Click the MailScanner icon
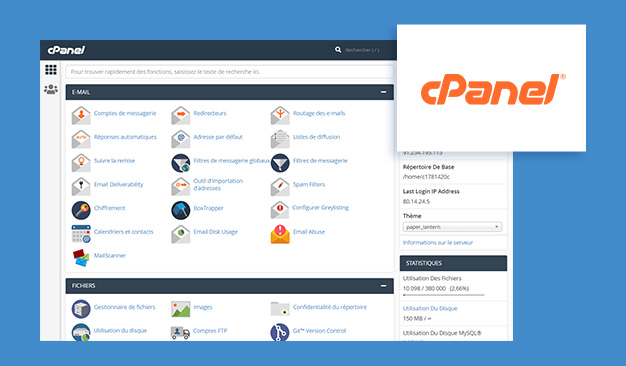 click(x=81, y=257)
